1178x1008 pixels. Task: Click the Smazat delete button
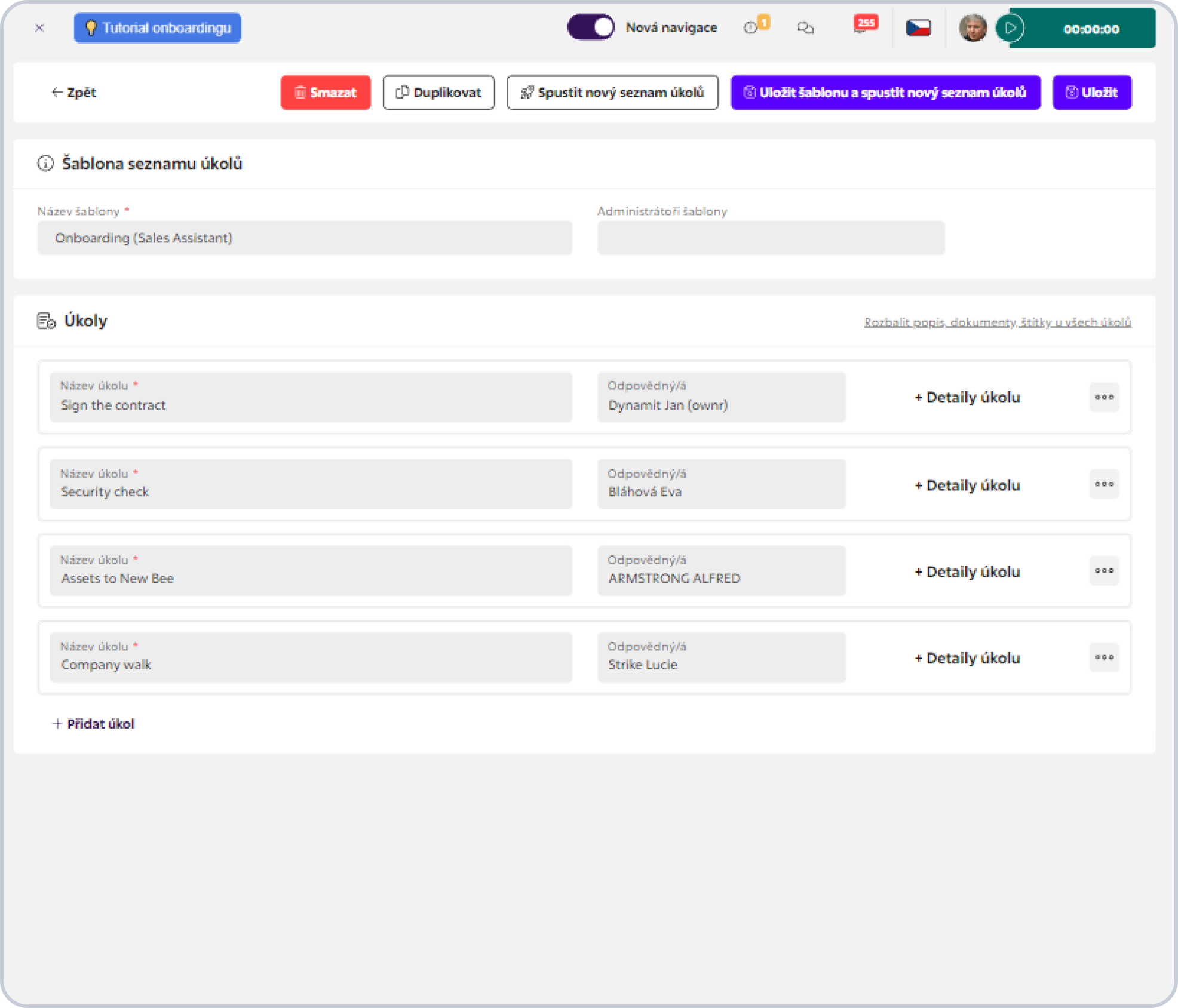(326, 93)
